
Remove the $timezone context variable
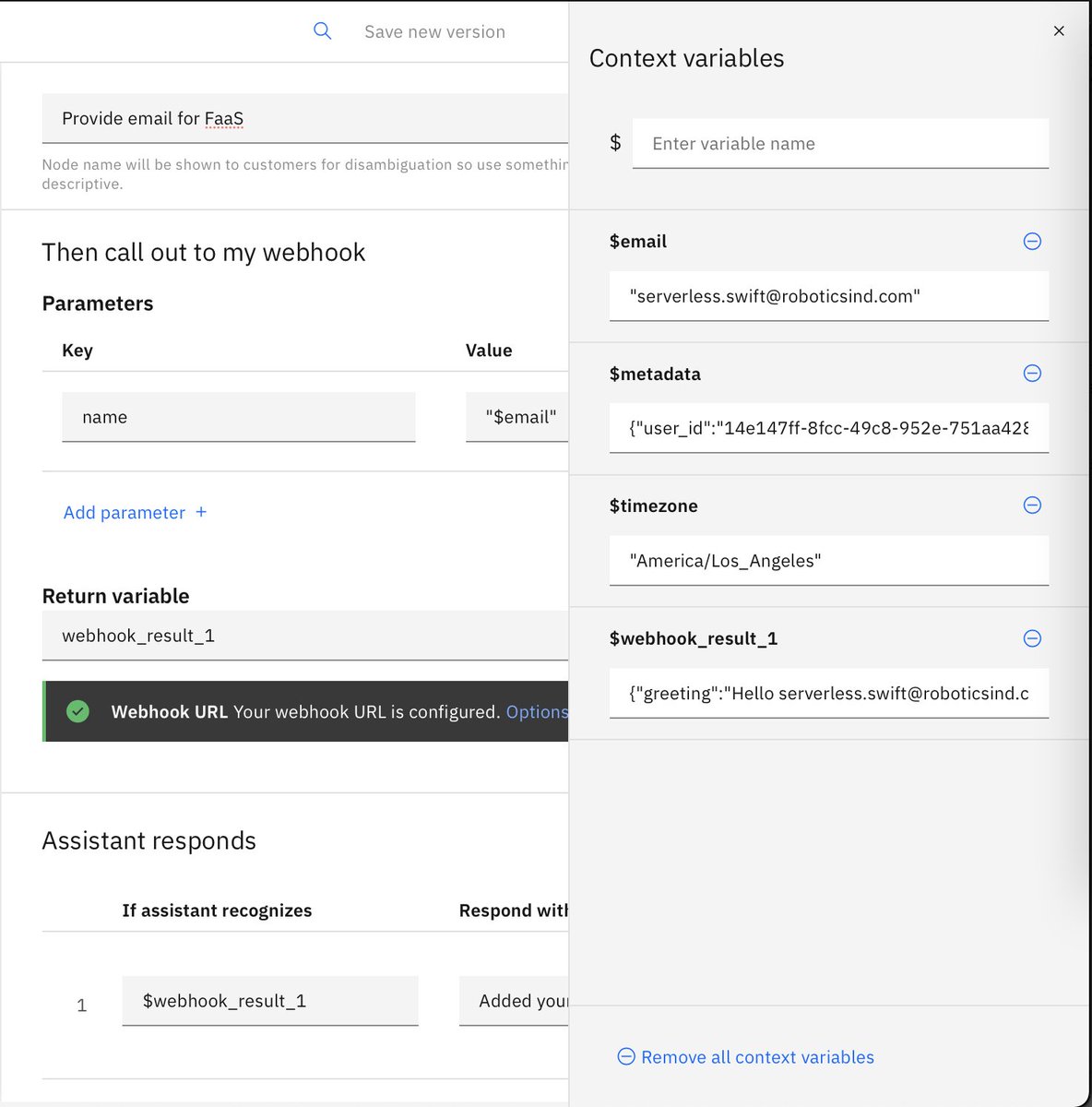pos(1032,506)
